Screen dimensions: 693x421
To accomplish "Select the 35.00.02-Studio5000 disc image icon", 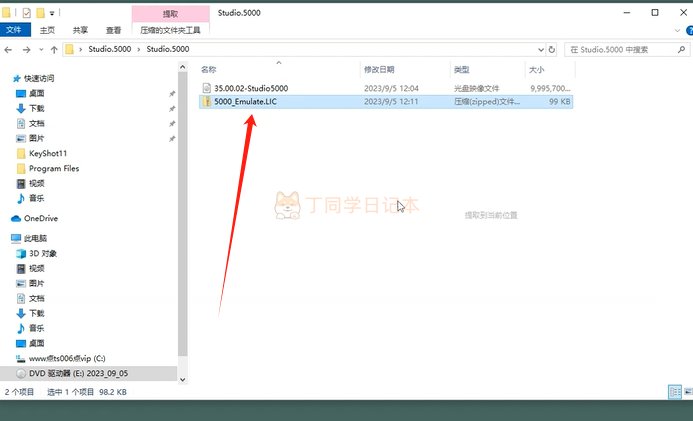I will coord(206,88).
